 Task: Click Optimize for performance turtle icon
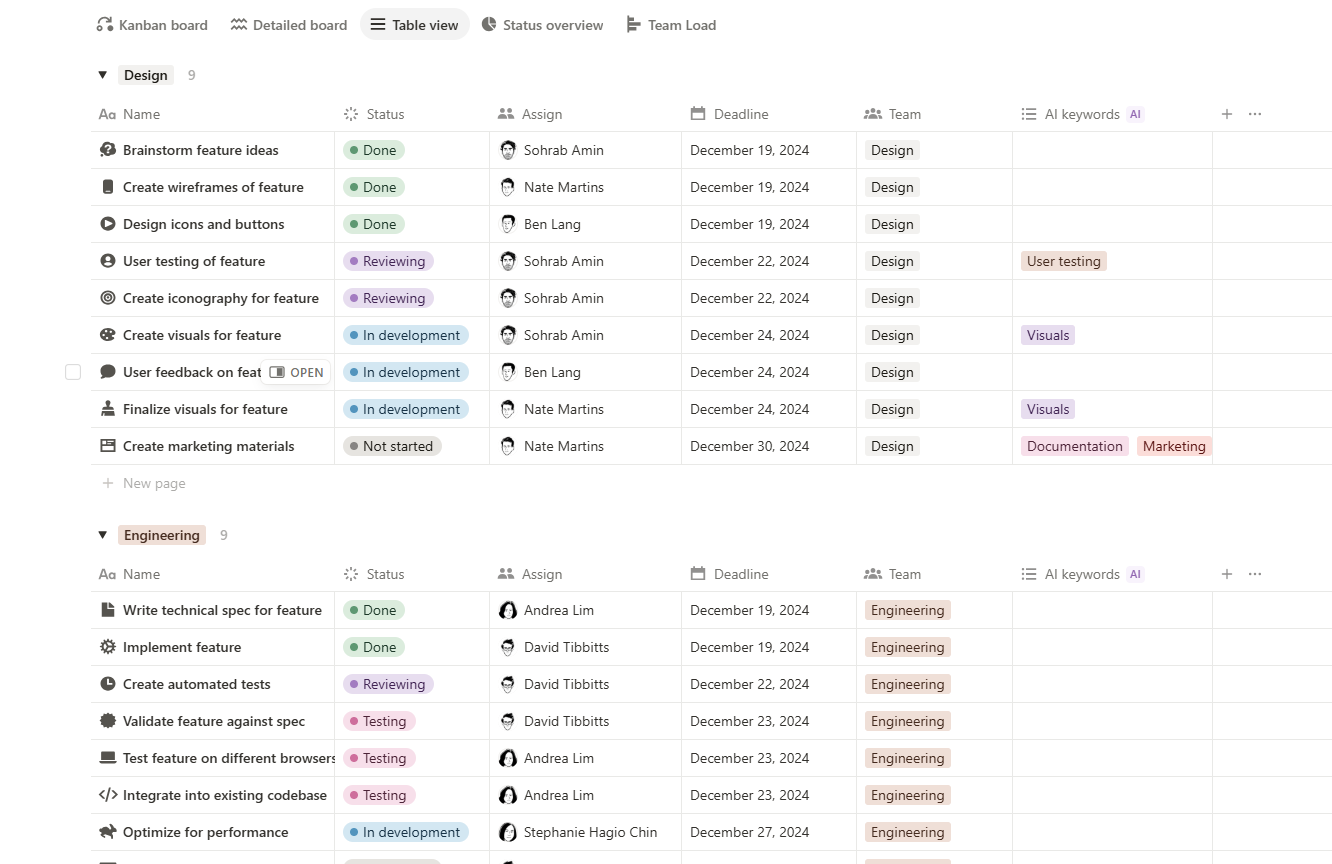coord(108,832)
